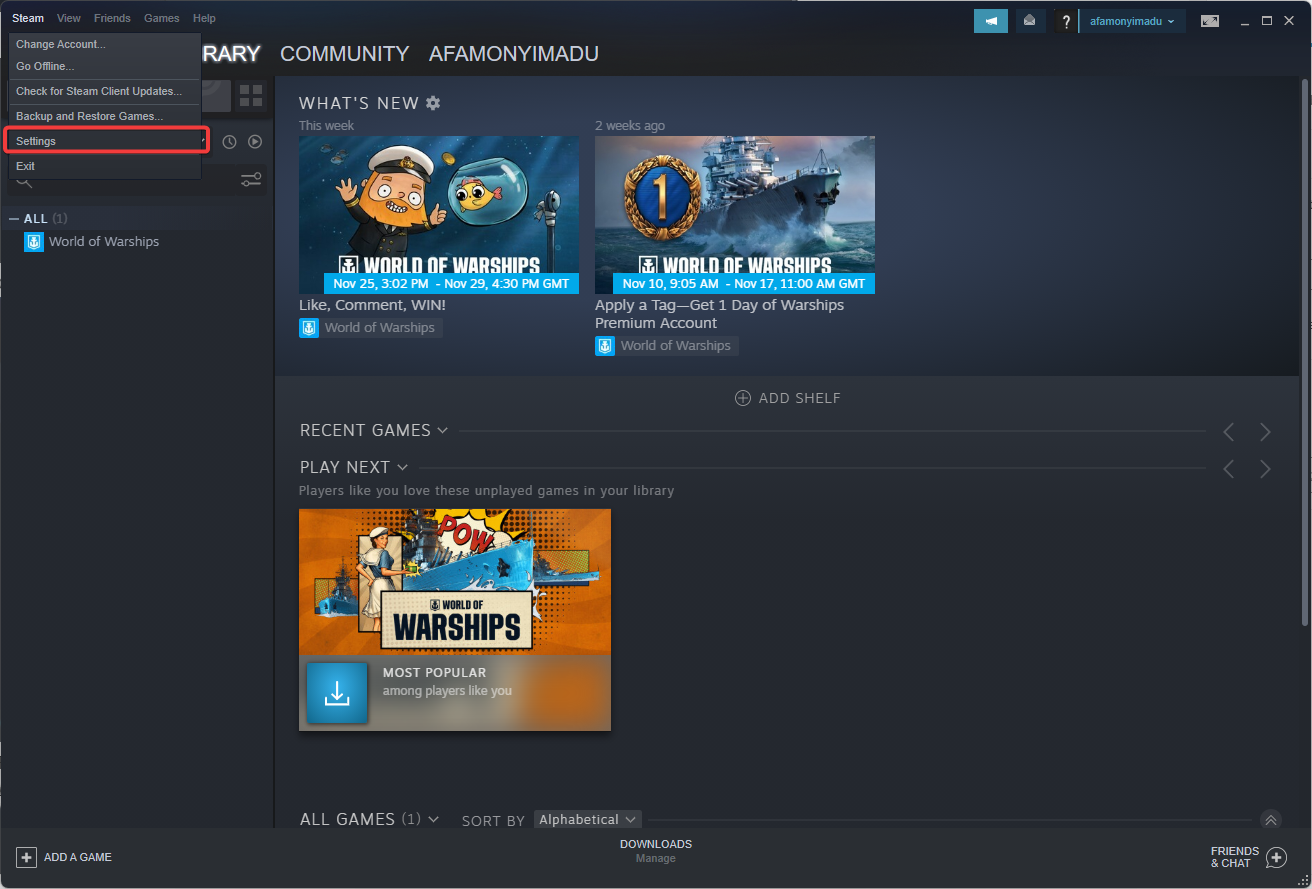Click Apply a Tag—Get 1 Day headline
Viewport: 1312px width, 889px height.
tap(719, 314)
